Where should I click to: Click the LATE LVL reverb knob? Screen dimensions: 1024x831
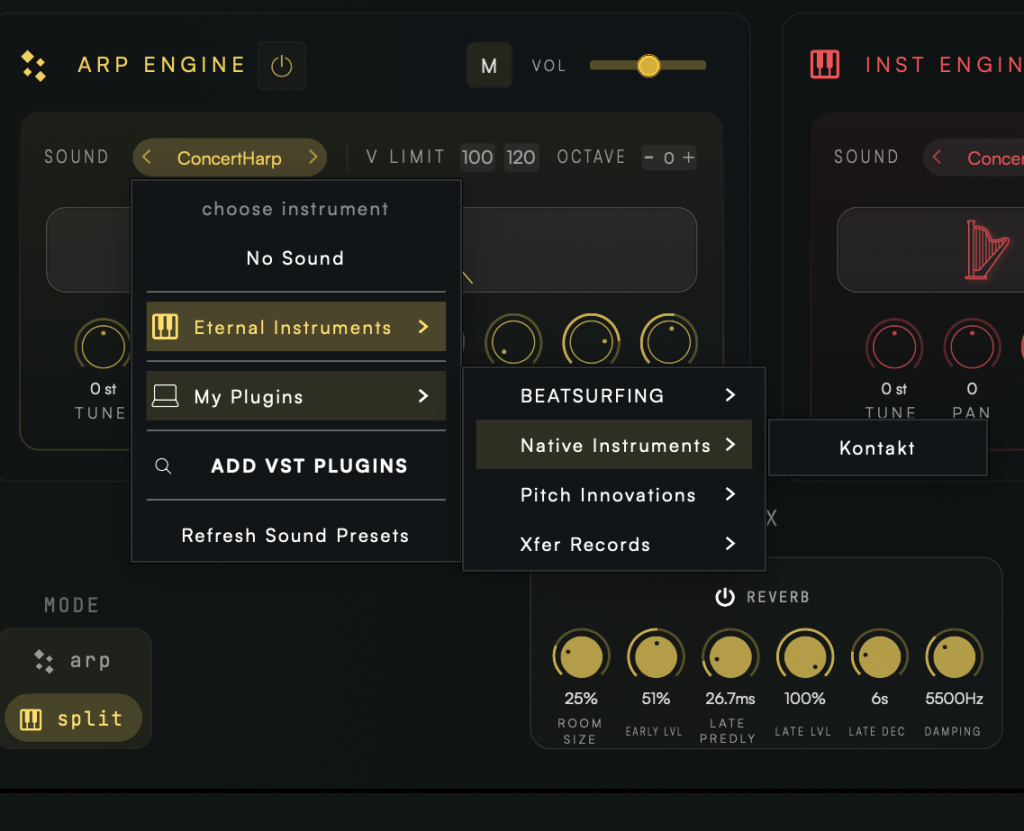[805, 657]
